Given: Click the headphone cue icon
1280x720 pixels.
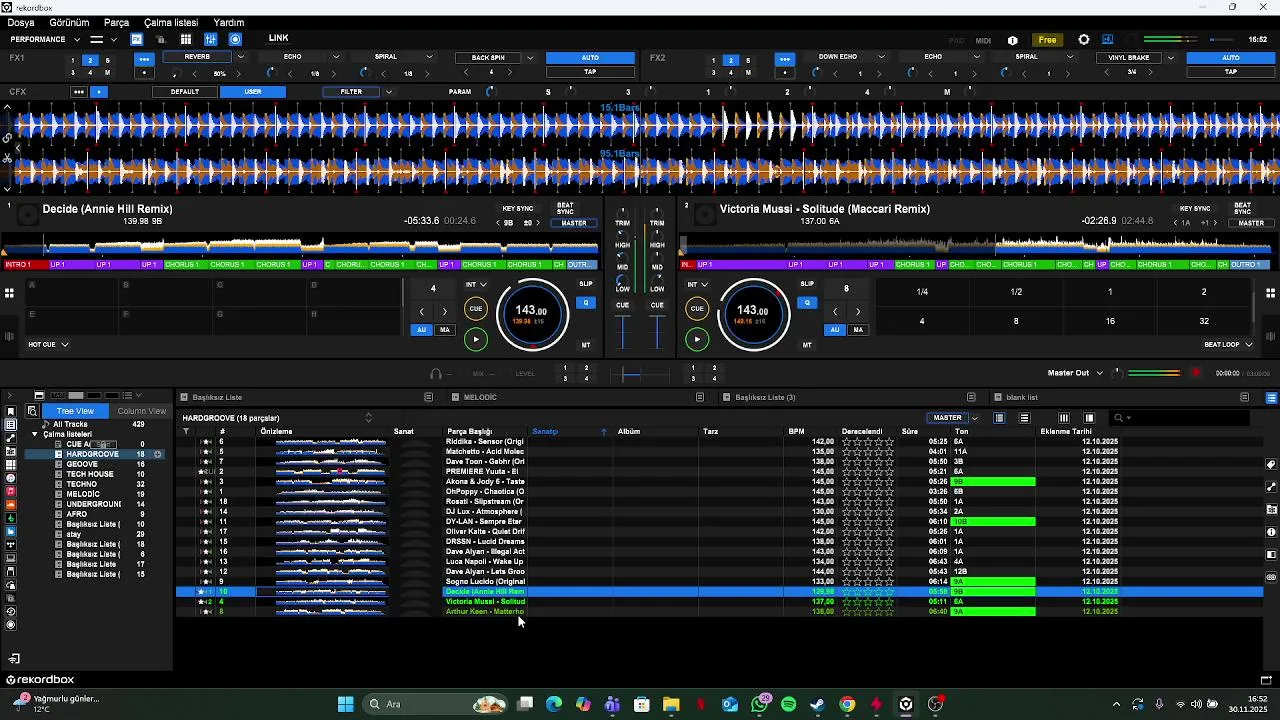Looking at the screenshot, I should pyautogui.click(x=436, y=374).
